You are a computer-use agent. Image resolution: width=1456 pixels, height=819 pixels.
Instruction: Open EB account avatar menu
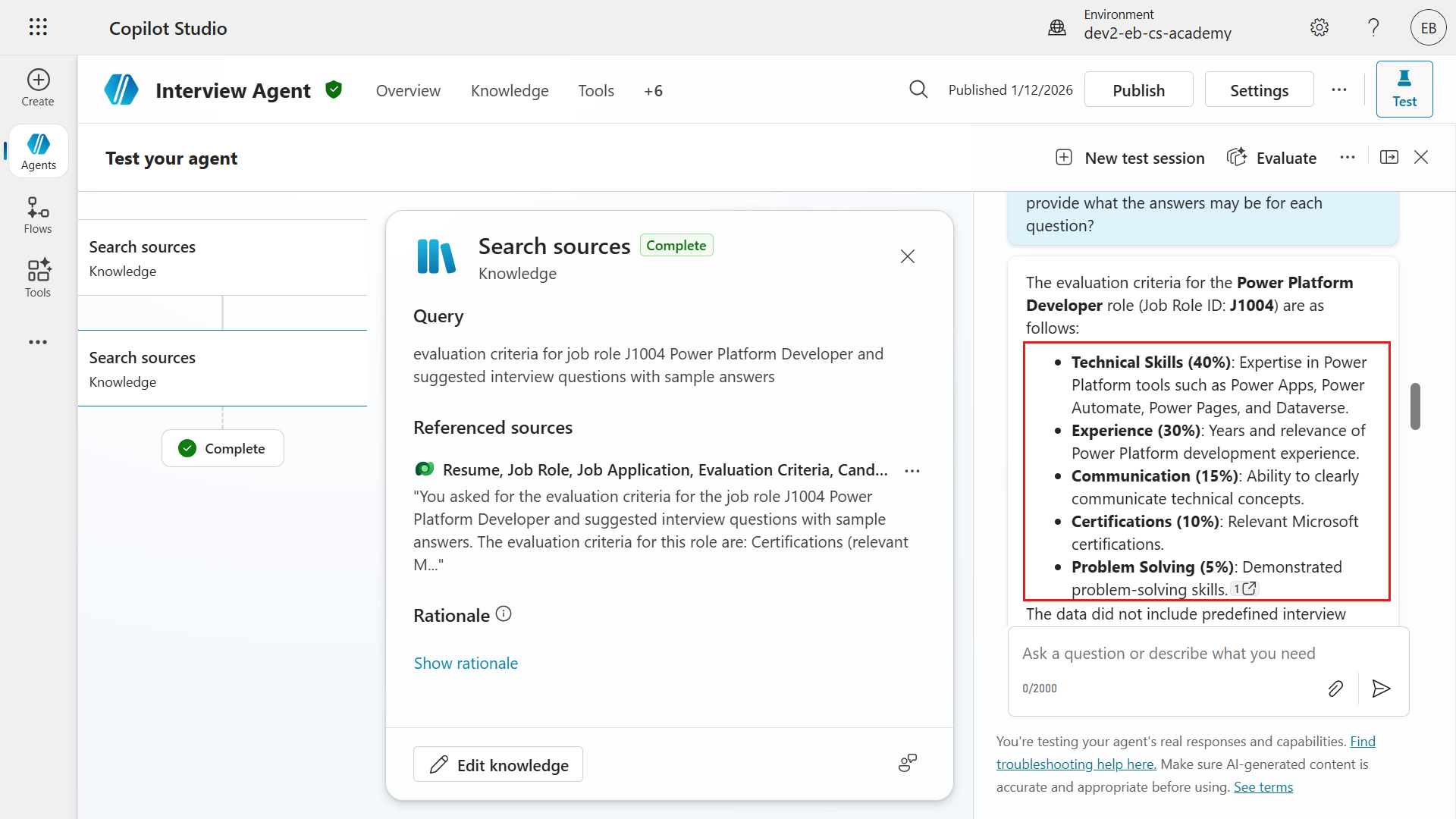click(1429, 28)
